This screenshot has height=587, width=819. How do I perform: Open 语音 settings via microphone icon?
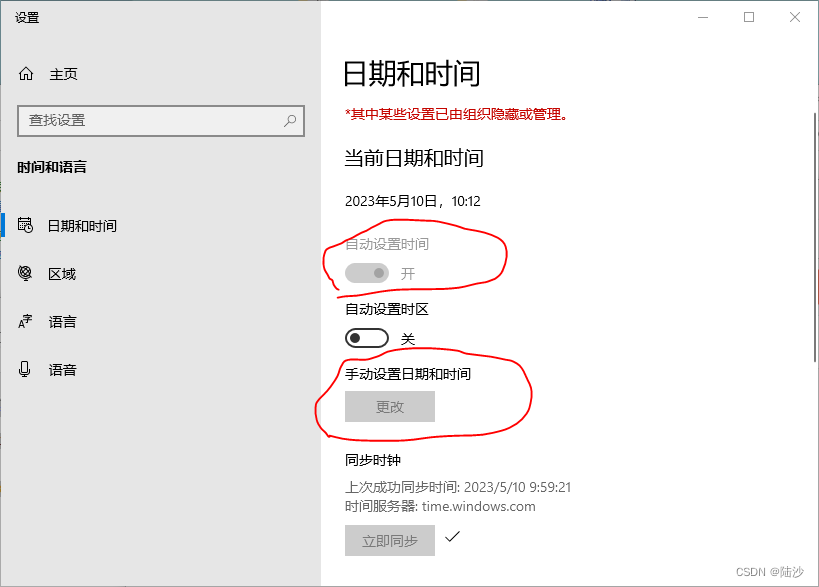(24, 369)
